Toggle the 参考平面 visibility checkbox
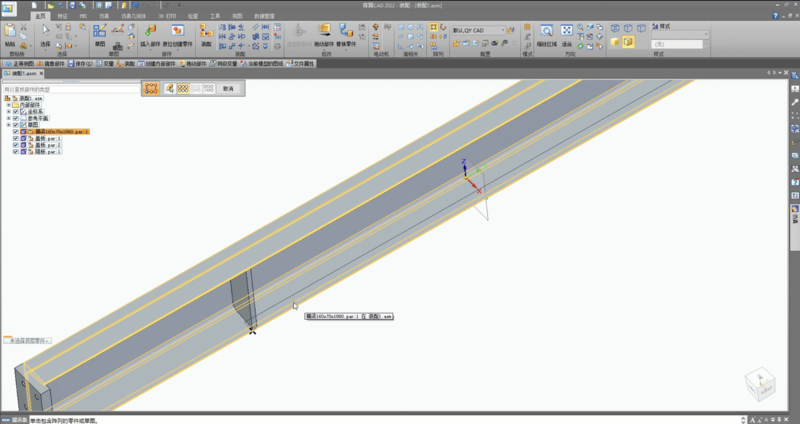Viewport: 800px width, 424px height. pos(15,118)
